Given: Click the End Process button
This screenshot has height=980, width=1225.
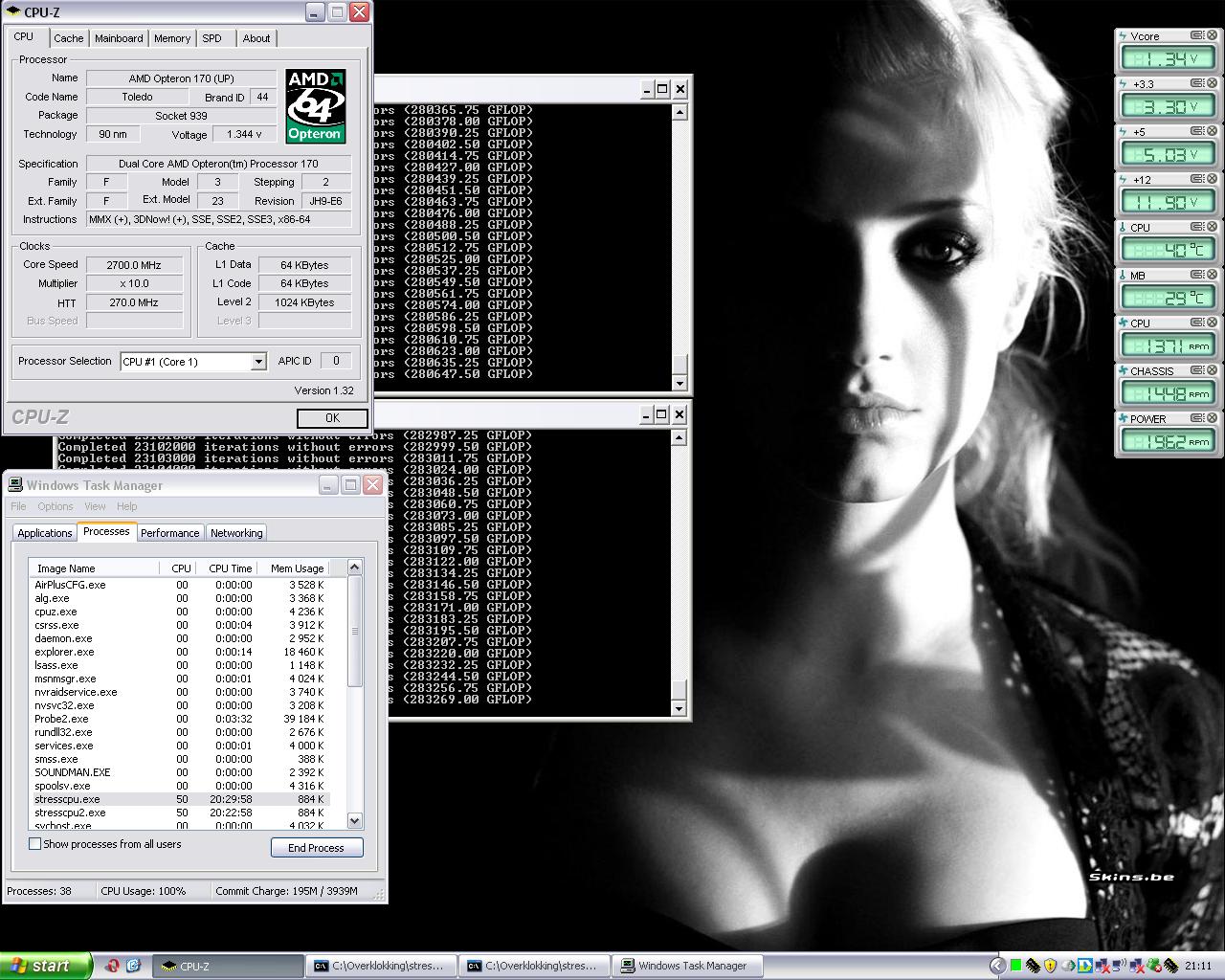Looking at the screenshot, I should pyautogui.click(x=317, y=848).
